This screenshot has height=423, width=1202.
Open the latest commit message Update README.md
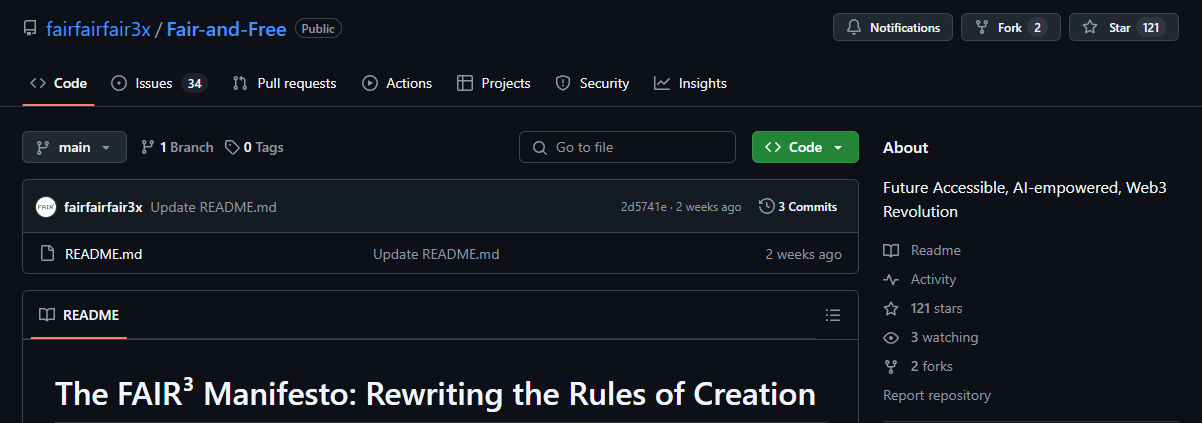pyautogui.click(x=213, y=207)
